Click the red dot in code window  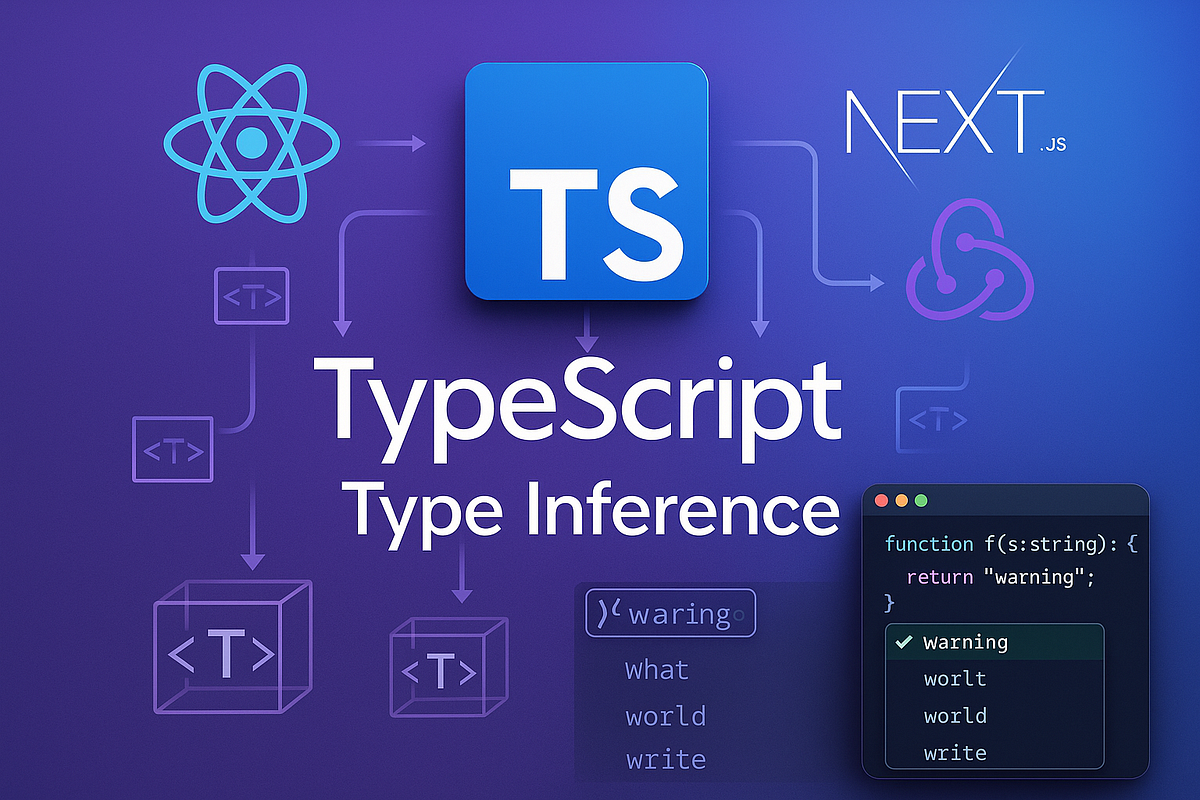(882, 500)
